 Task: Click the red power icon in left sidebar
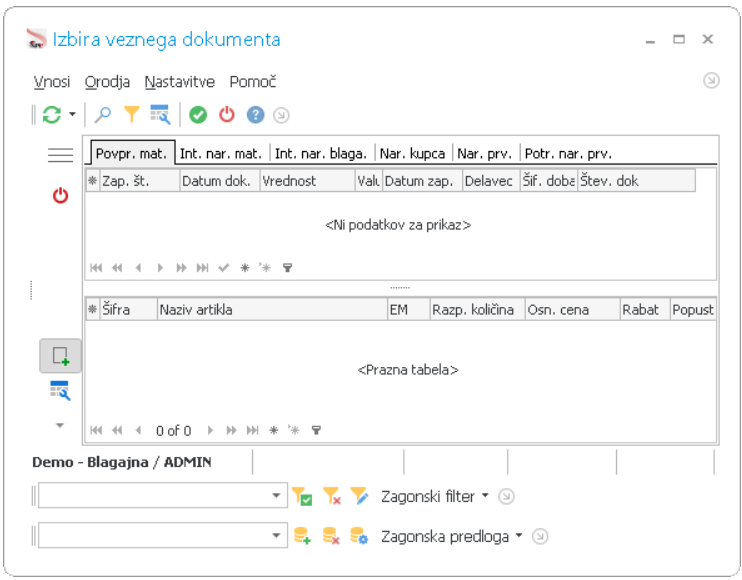pyautogui.click(x=61, y=195)
